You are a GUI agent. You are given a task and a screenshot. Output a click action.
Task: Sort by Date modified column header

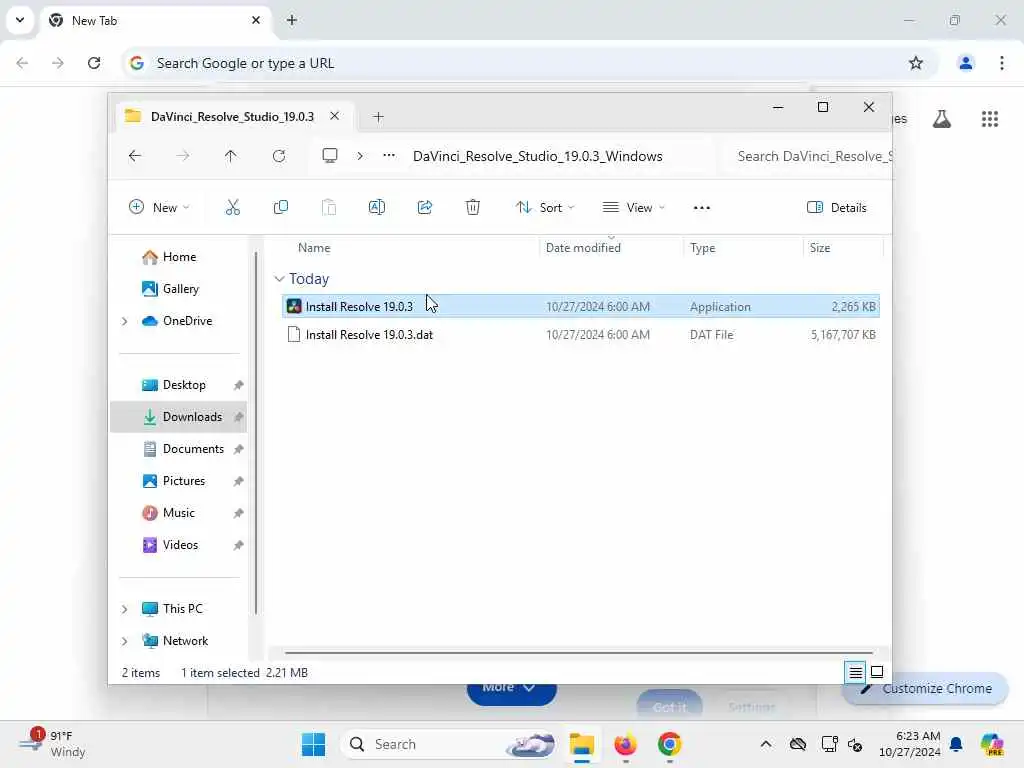583,248
